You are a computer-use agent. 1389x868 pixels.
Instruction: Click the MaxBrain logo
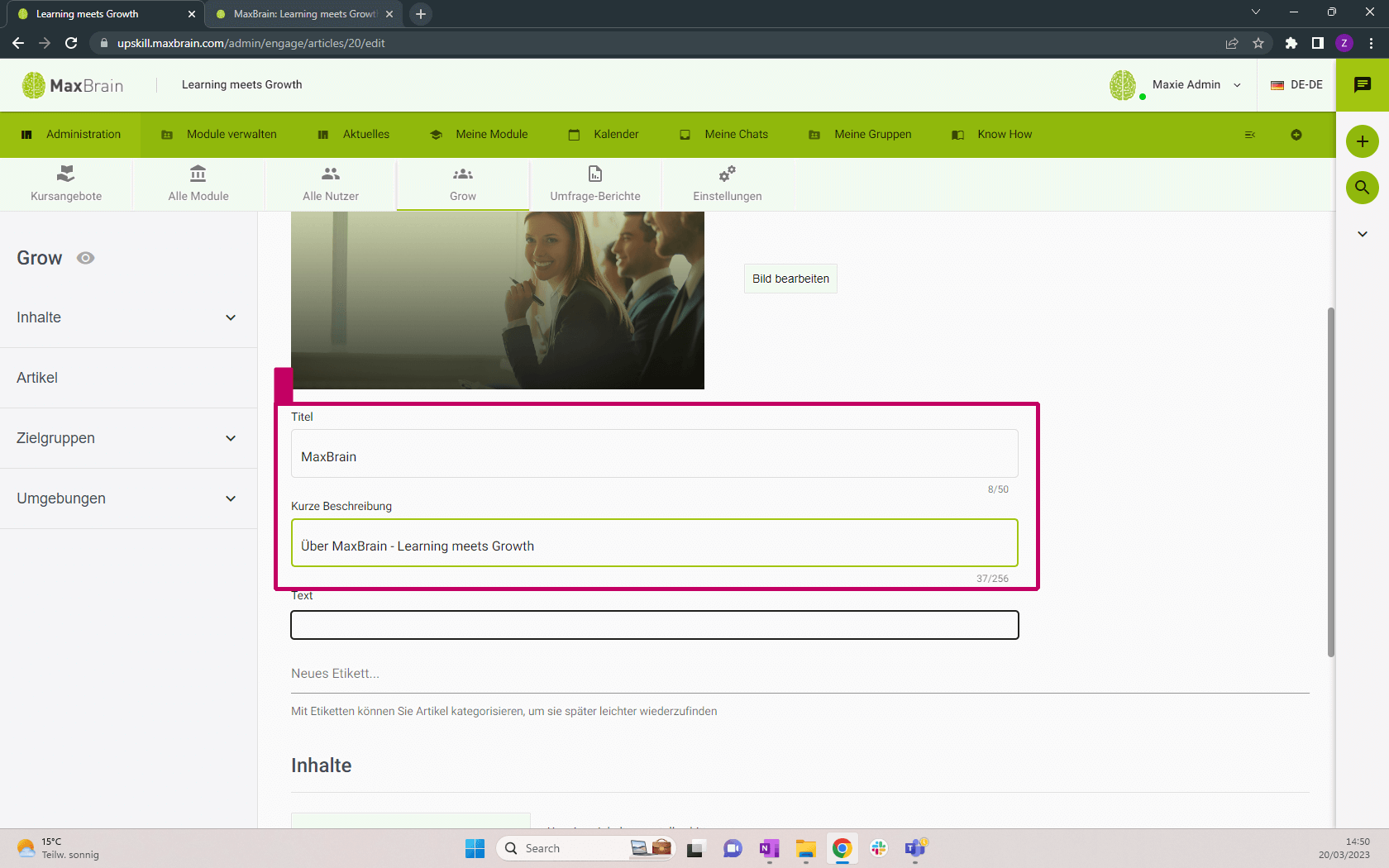(73, 85)
